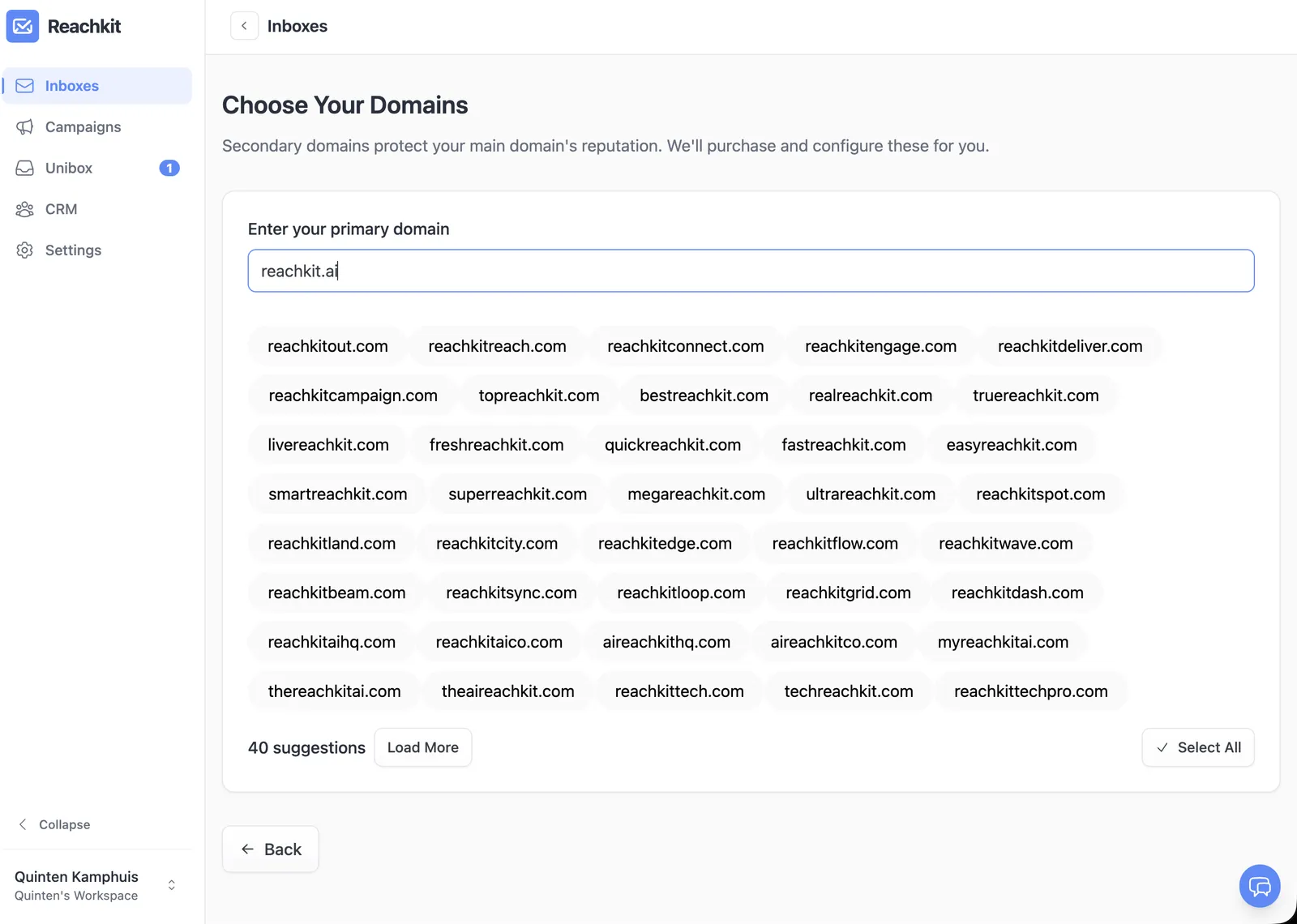Pick the reachkitcity.com domain
Viewport: 1297px width, 924px height.
coord(497,544)
